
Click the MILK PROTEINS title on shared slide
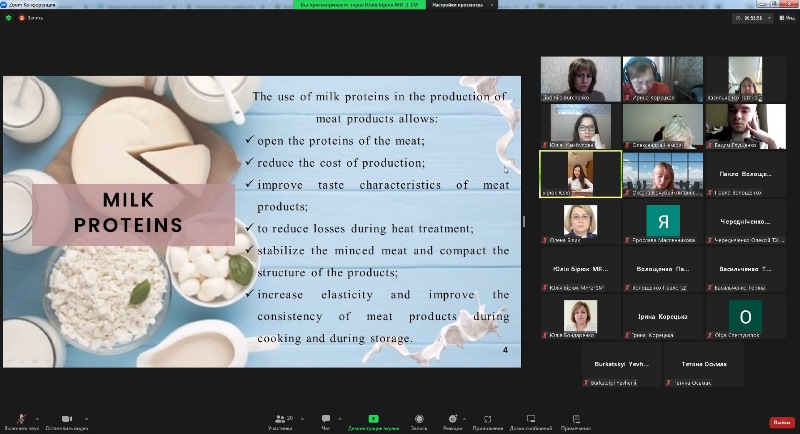128,212
